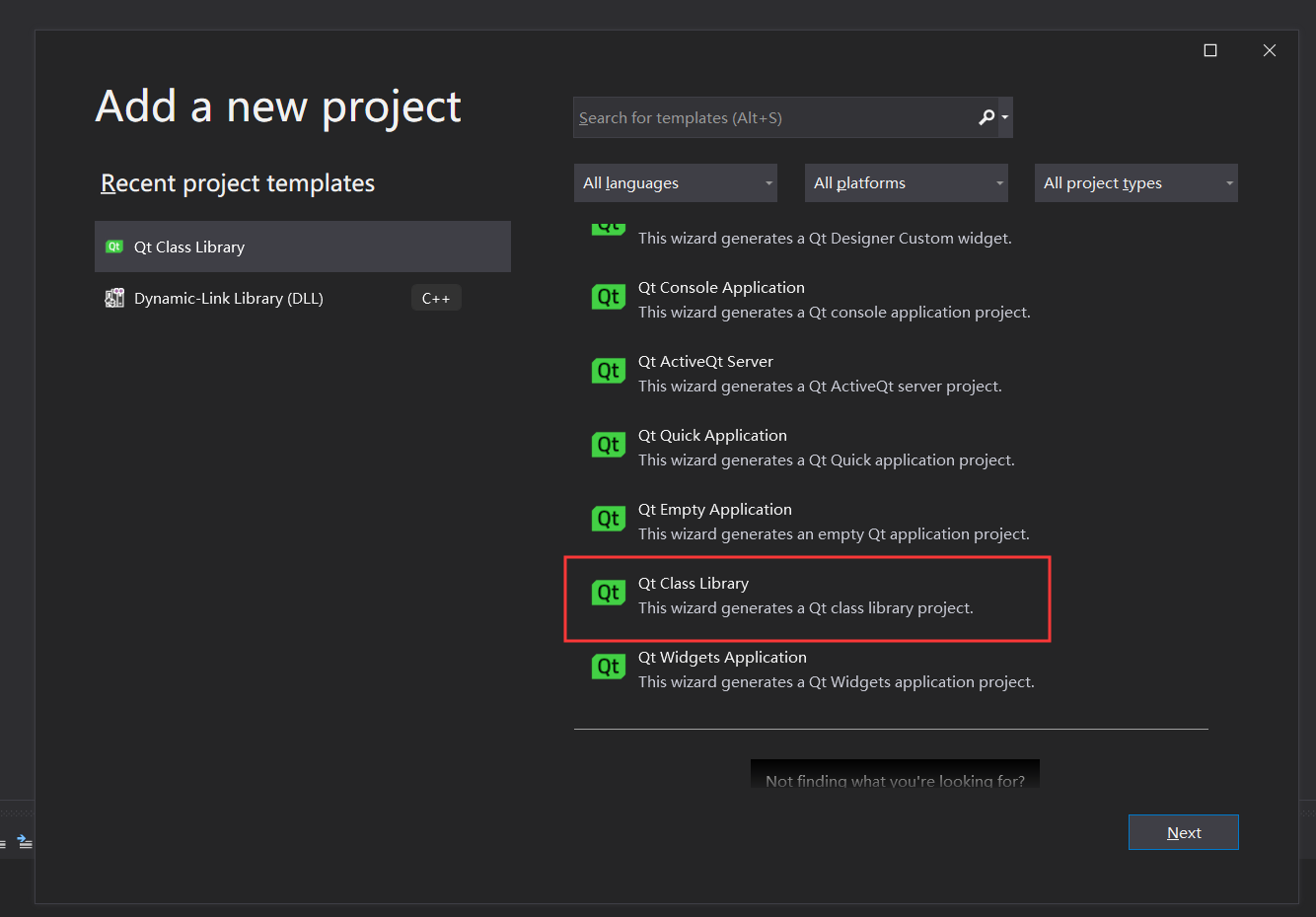Viewport: 1316px width, 917px height.
Task: Click 'Not finding what you're looking for?' text
Action: [x=895, y=780]
